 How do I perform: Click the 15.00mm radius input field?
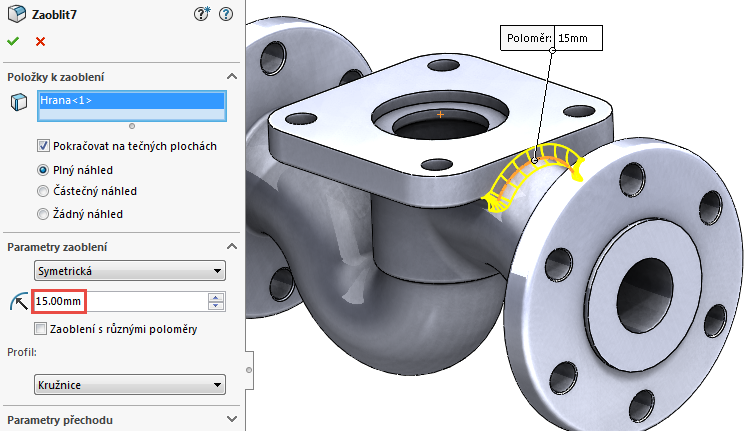pyautogui.click(x=120, y=301)
